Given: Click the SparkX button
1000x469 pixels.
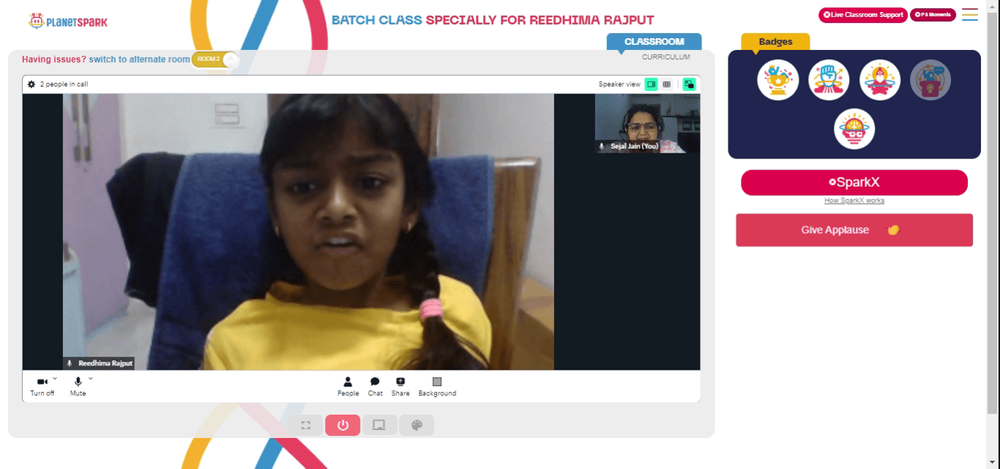Looking at the screenshot, I should coord(854,182).
